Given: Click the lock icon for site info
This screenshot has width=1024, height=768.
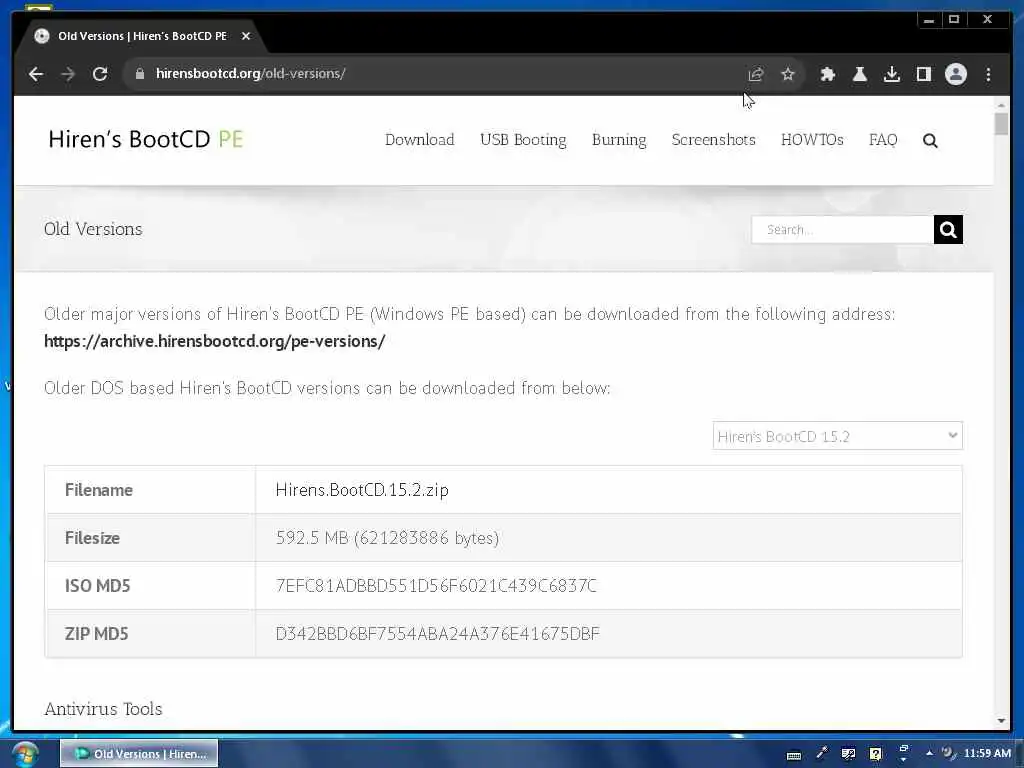Looking at the screenshot, I should tap(139, 74).
